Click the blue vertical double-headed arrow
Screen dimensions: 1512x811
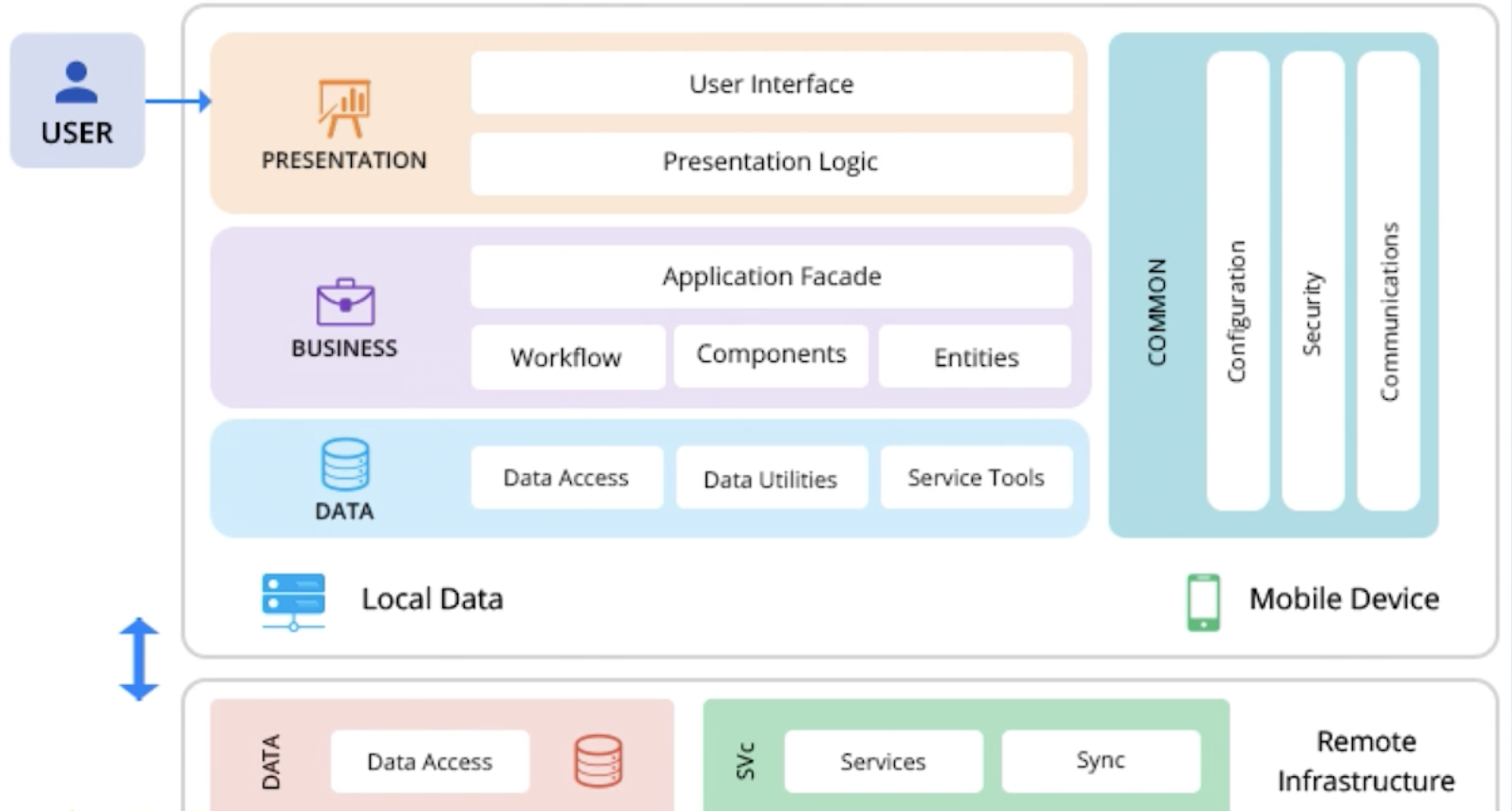coord(138,659)
